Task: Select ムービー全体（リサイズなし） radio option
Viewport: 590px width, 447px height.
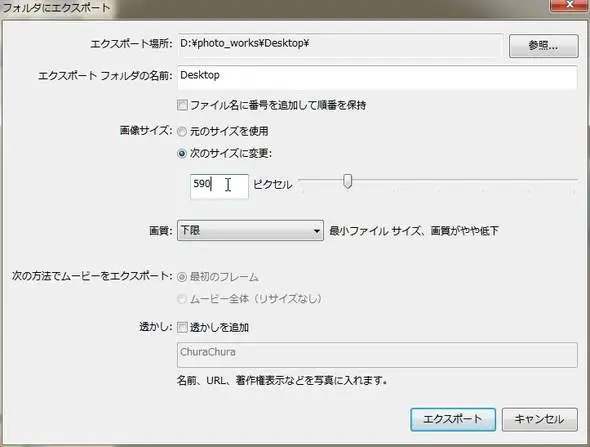Action: (182, 299)
